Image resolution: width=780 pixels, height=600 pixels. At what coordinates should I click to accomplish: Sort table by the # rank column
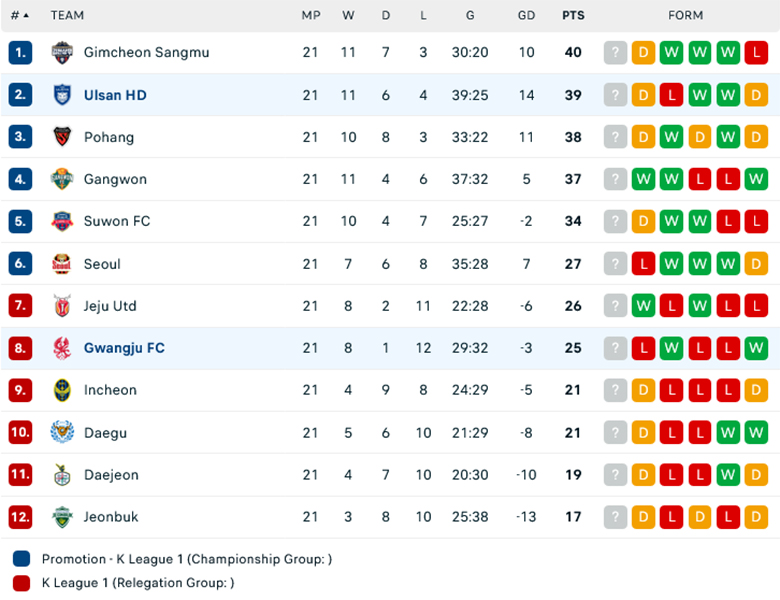(x=19, y=15)
